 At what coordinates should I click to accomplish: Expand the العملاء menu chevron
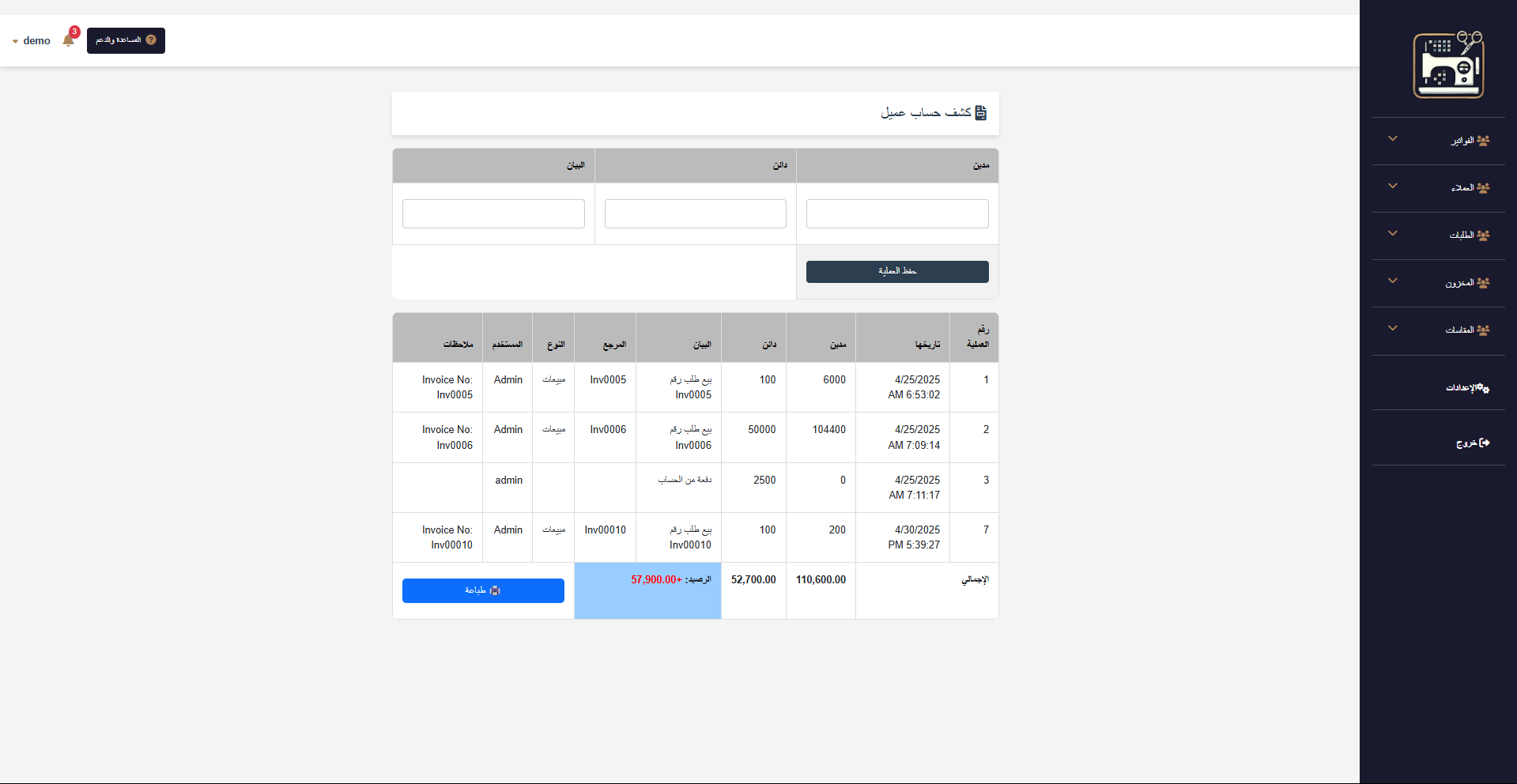click(x=1393, y=186)
